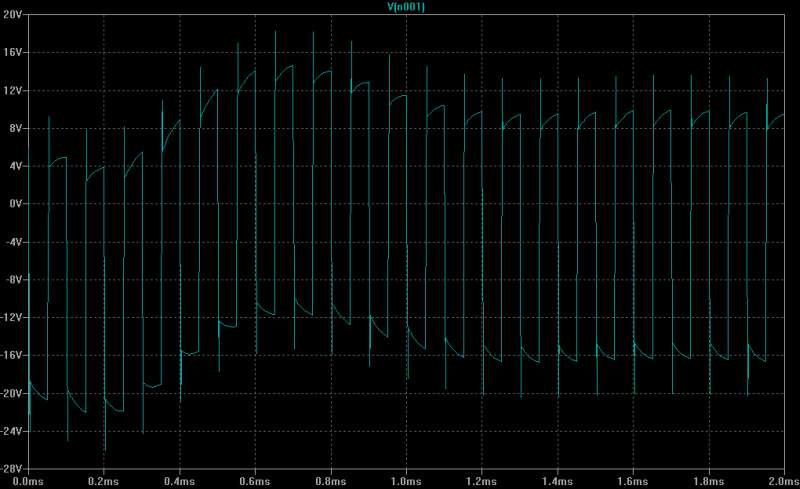Click the -16V vertical axis label

coord(12,355)
